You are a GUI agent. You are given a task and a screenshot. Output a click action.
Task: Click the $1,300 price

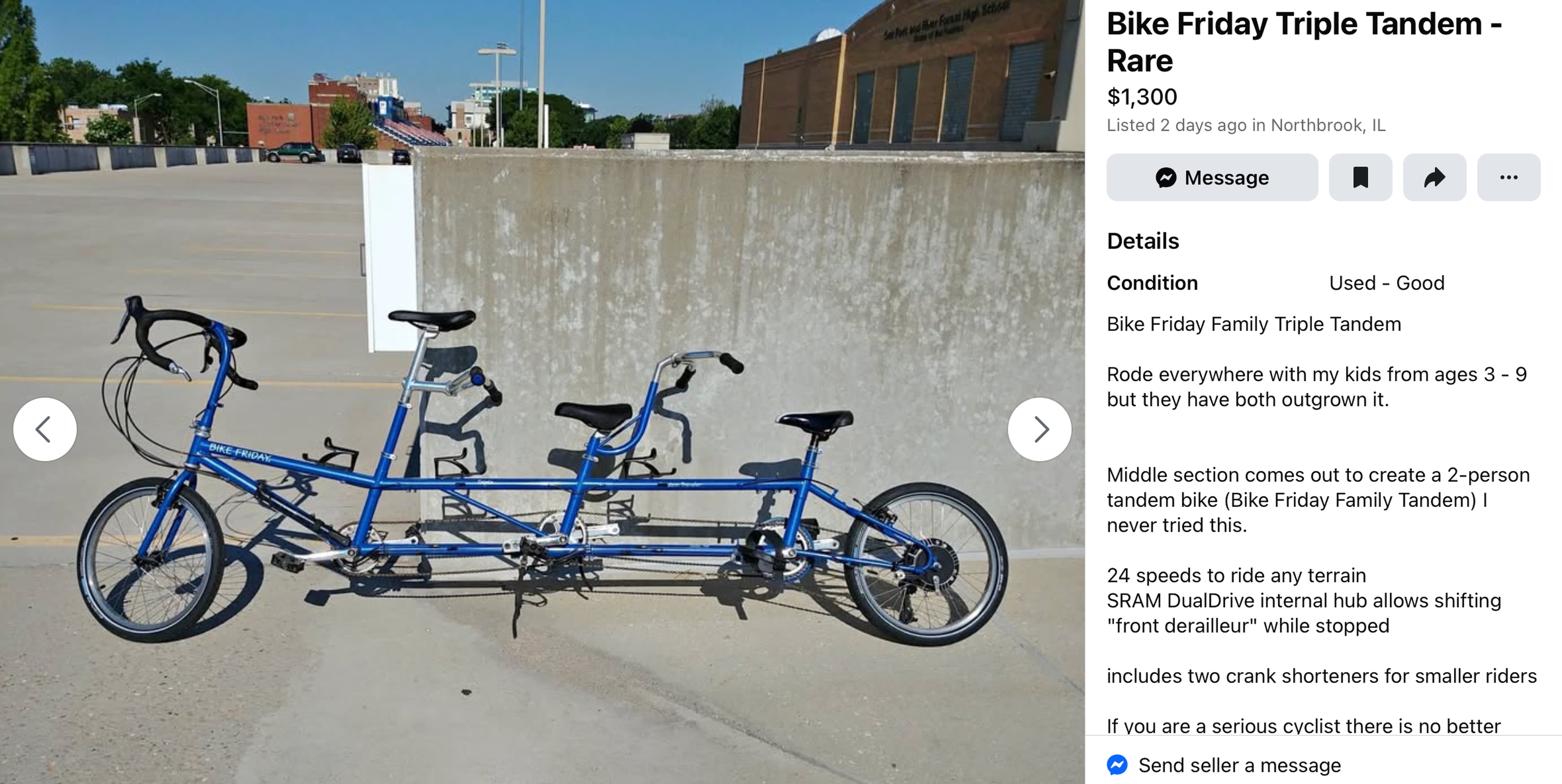click(1142, 96)
